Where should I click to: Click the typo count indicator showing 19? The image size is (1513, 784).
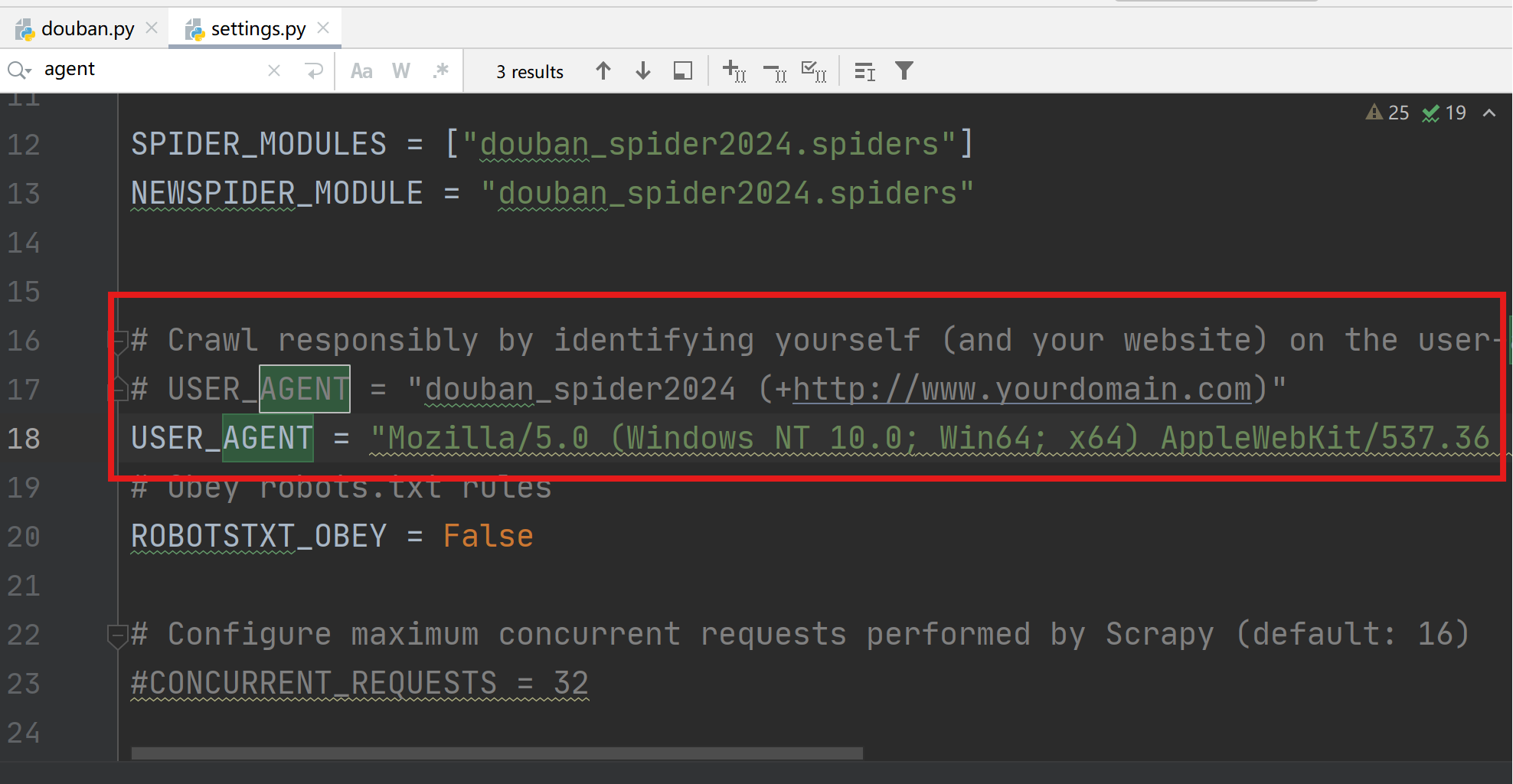coord(1444,113)
